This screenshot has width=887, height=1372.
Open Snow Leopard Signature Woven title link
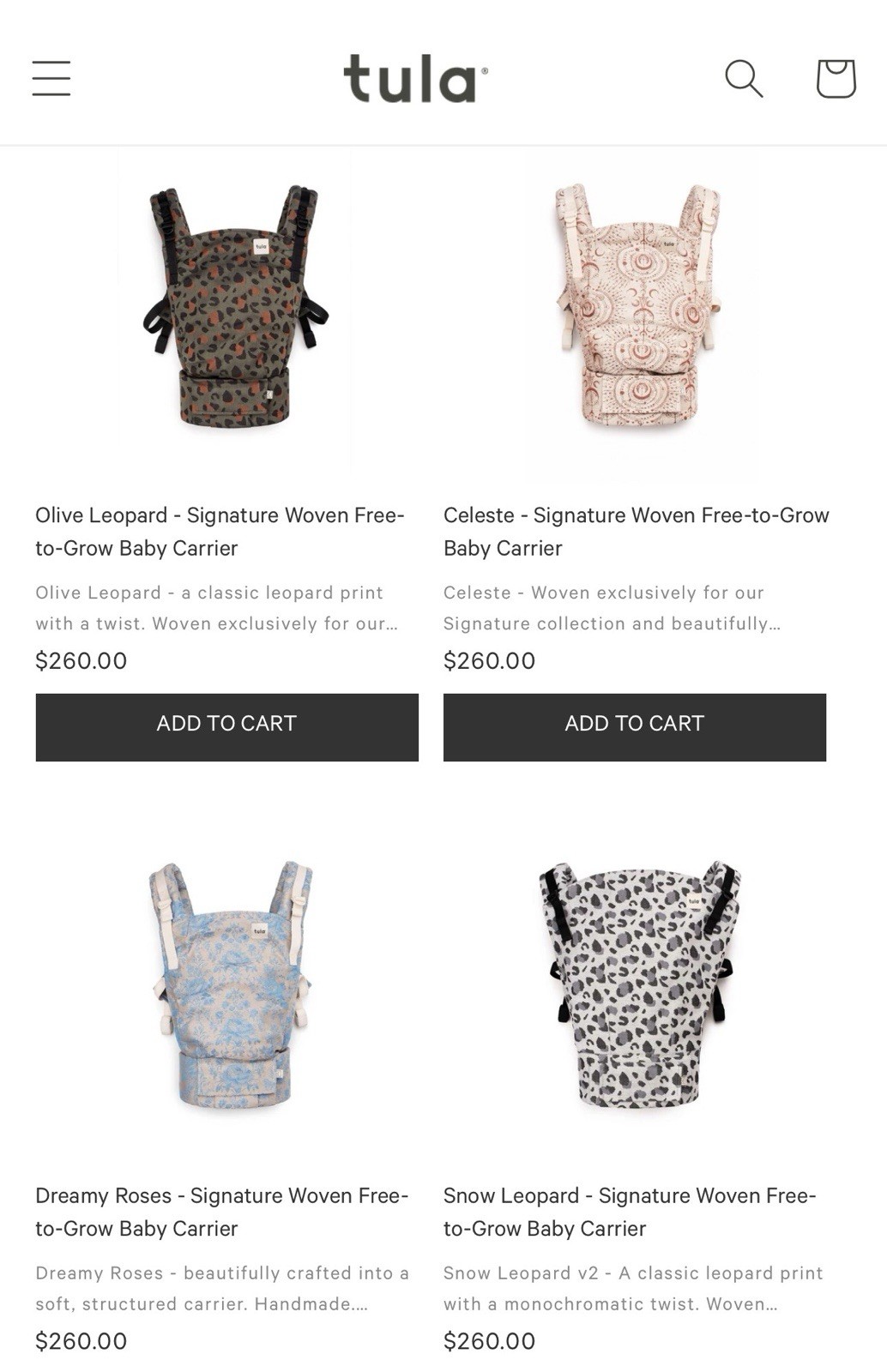tap(630, 1212)
